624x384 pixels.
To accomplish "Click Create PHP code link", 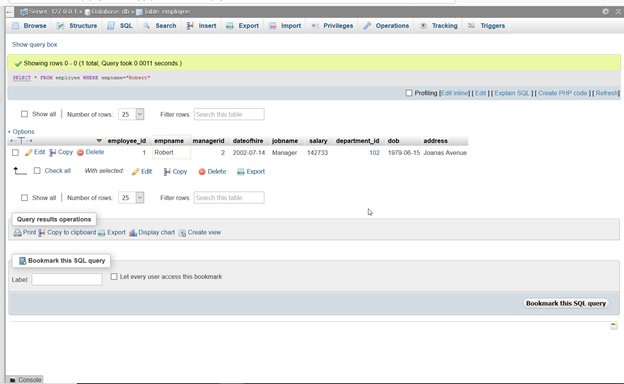I will click(x=563, y=93).
